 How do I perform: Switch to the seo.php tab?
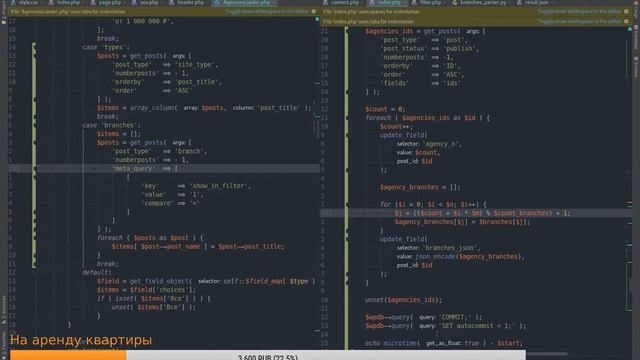click(146, 2)
